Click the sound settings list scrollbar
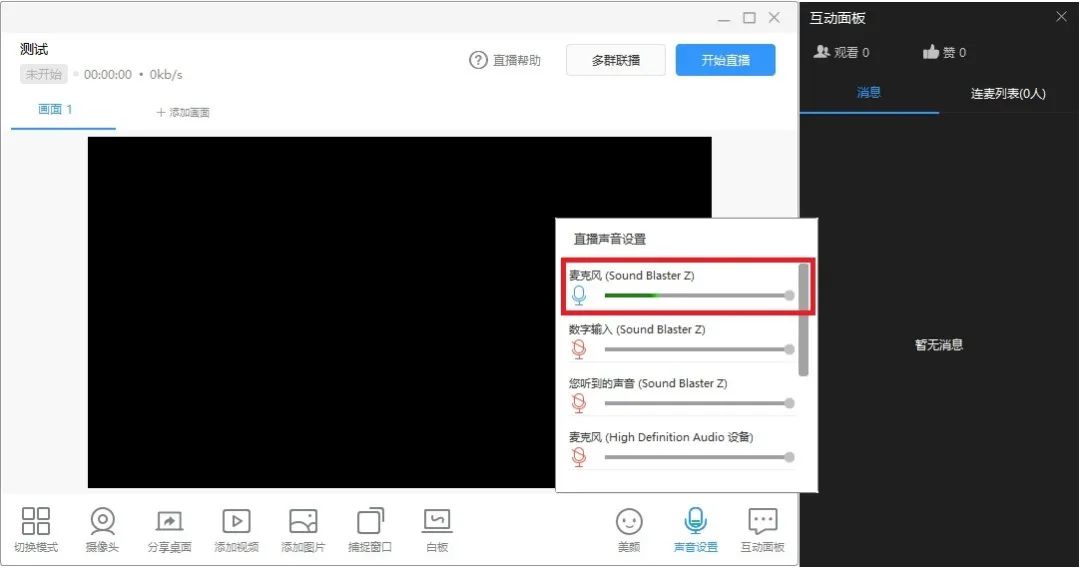Viewport: 1080px width, 568px height. (x=803, y=319)
